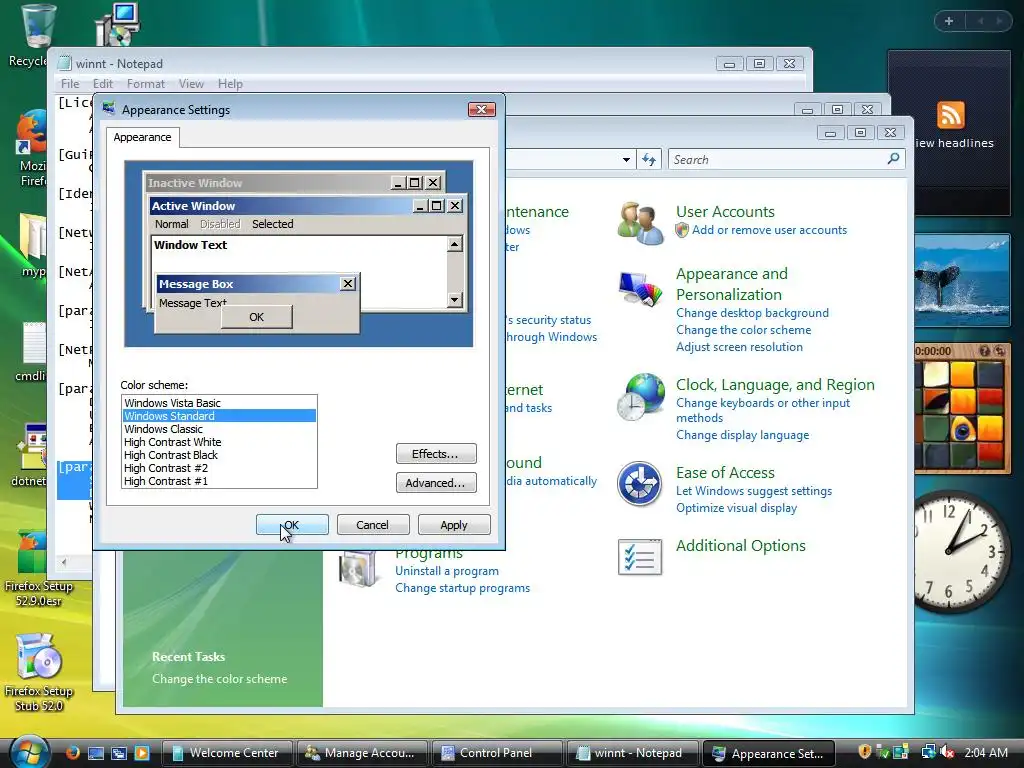
Task: Click the User Accounts icon
Action: [x=639, y=223]
